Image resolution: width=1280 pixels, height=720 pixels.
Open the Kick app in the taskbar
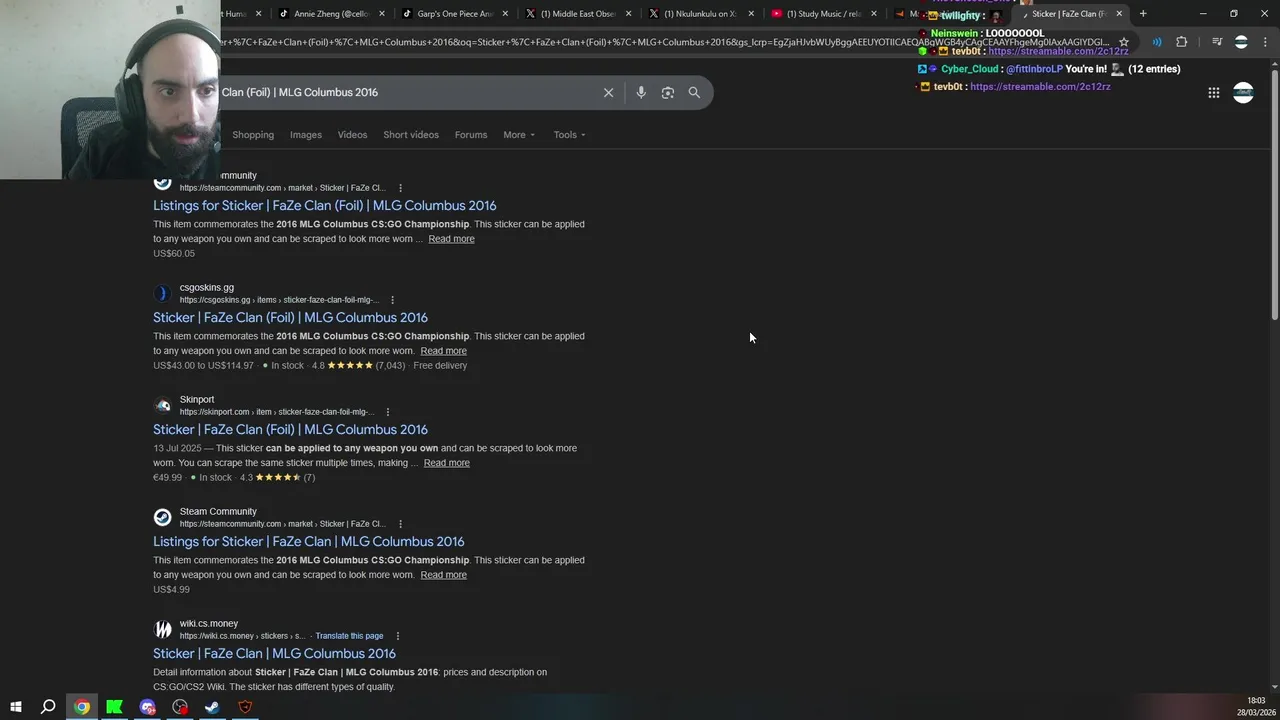tap(114, 707)
